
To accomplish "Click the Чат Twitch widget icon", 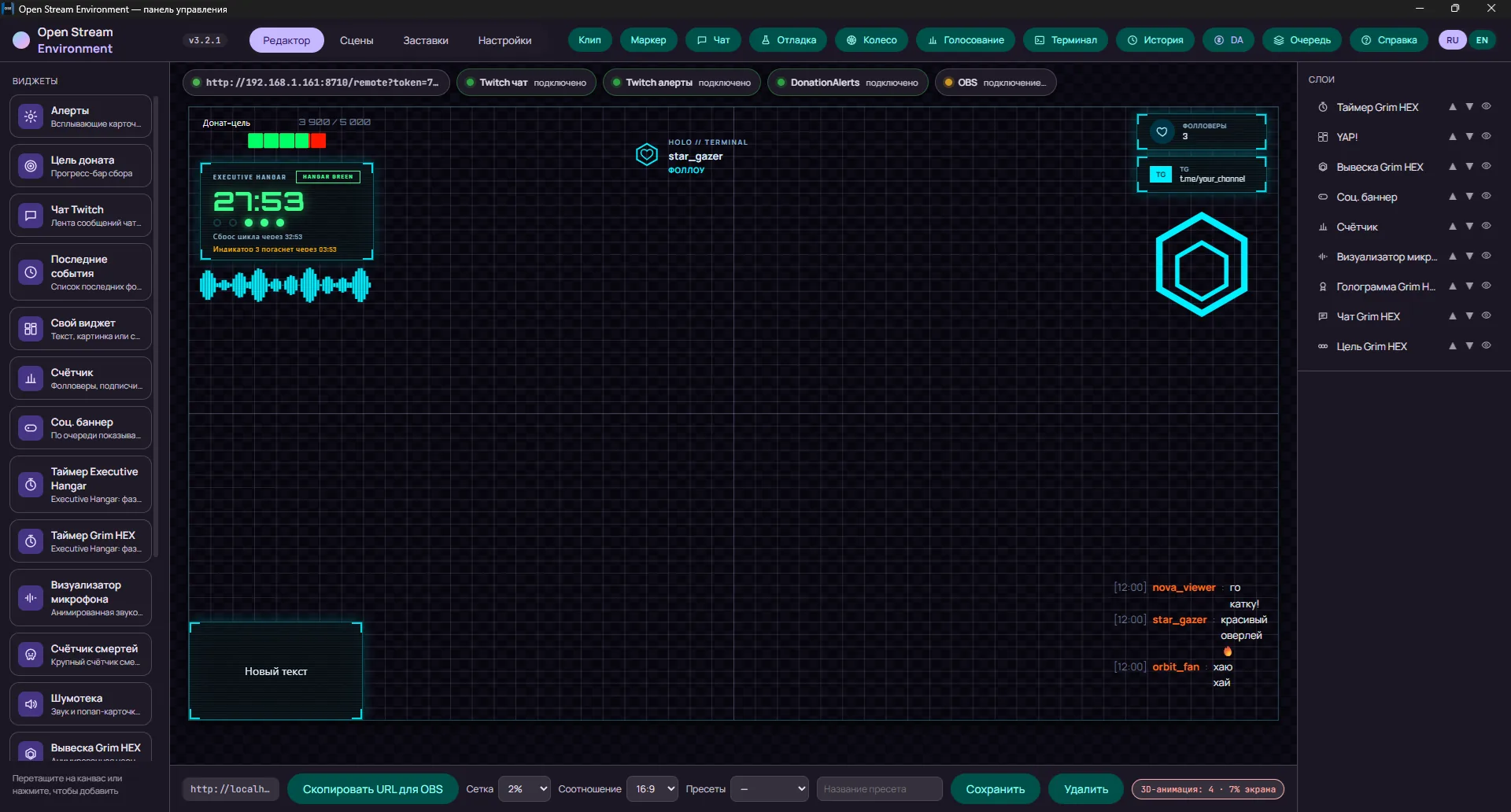I will click(x=31, y=216).
